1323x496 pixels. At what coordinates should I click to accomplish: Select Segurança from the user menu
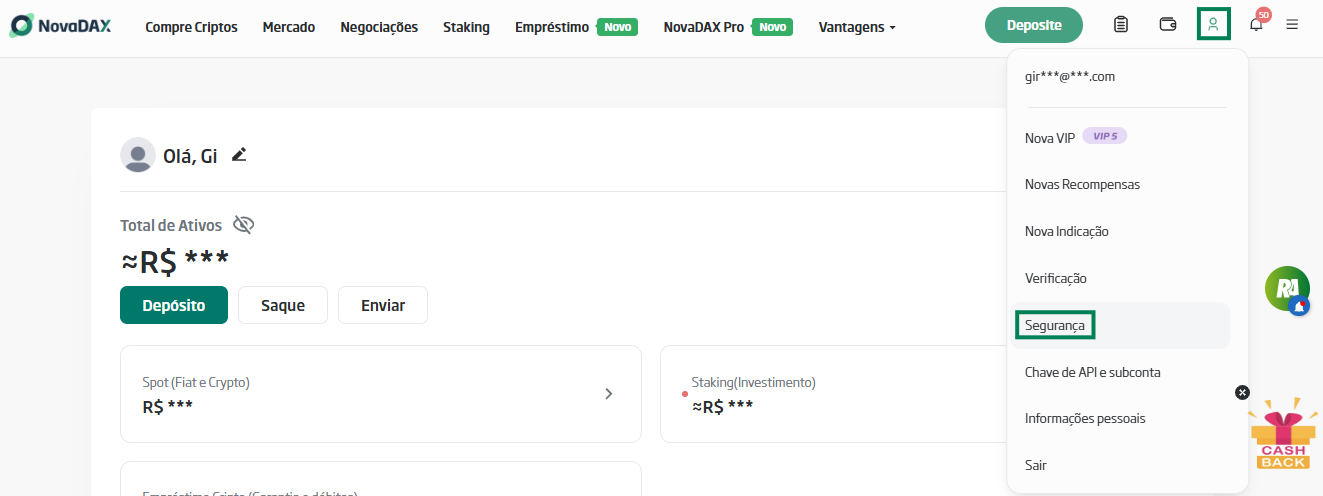[1055, 325]
